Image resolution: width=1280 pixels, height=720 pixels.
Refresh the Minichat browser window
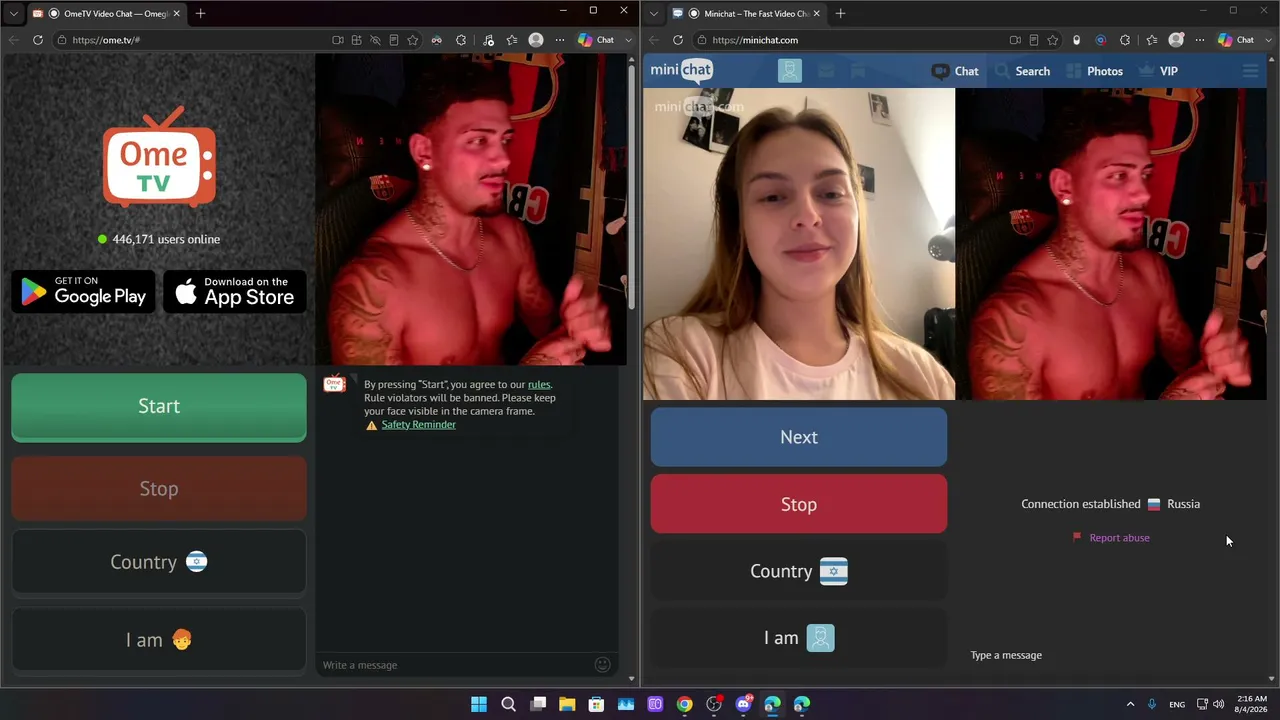tap(678, 40)
